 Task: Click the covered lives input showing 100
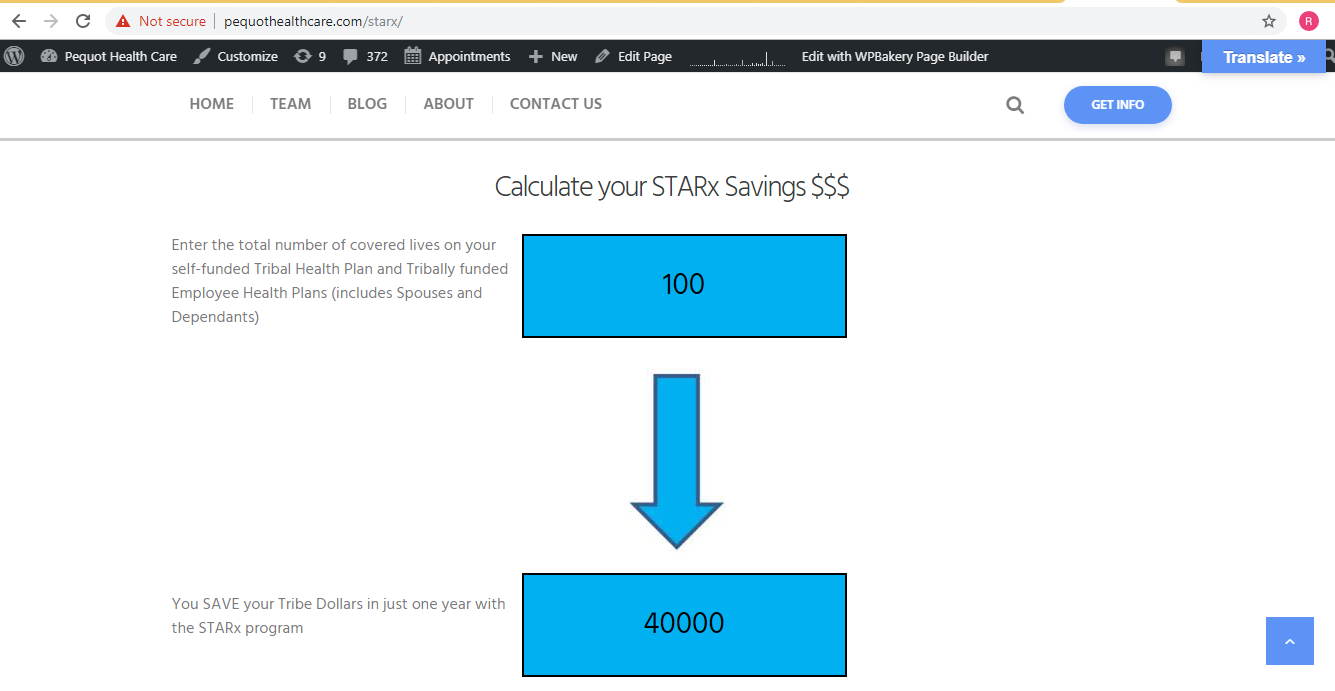click(684, 286)
